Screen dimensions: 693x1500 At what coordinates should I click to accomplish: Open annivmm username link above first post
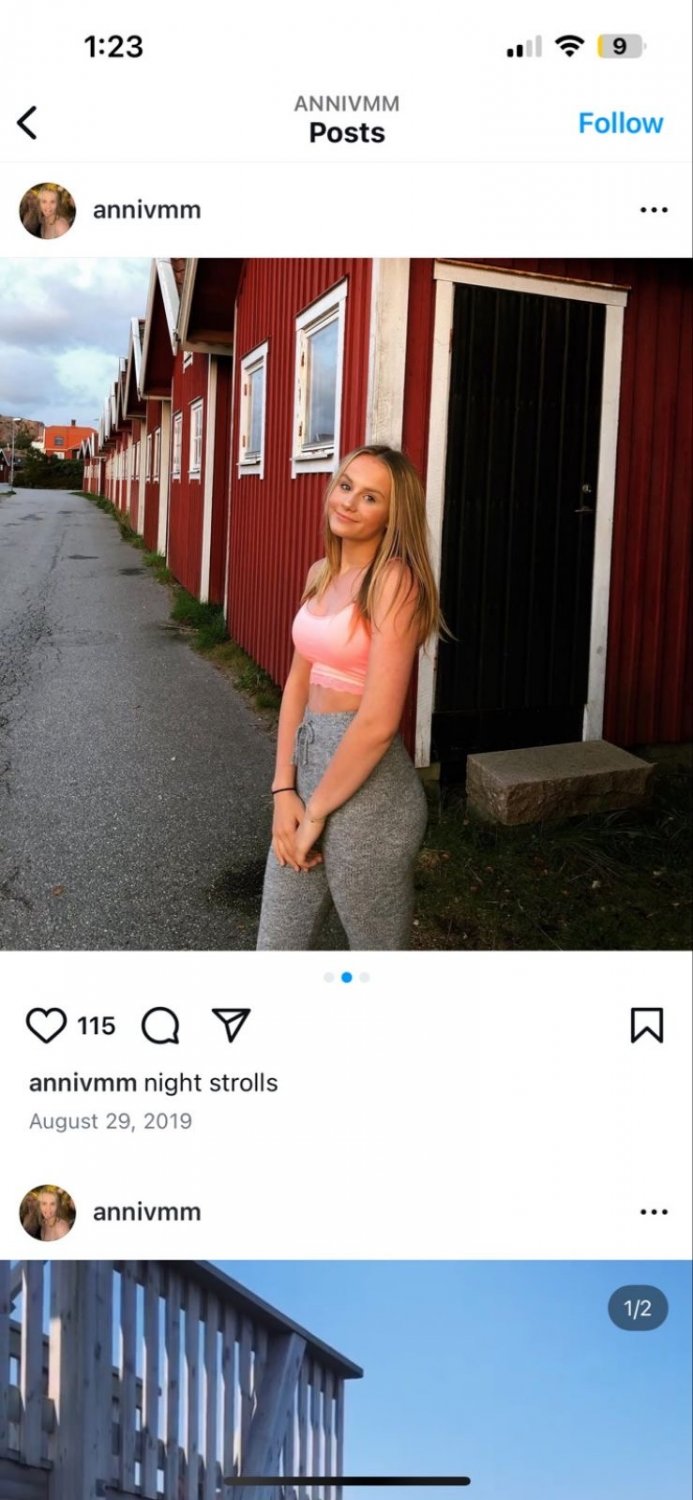pyautogui.click(x=147, y=210)
